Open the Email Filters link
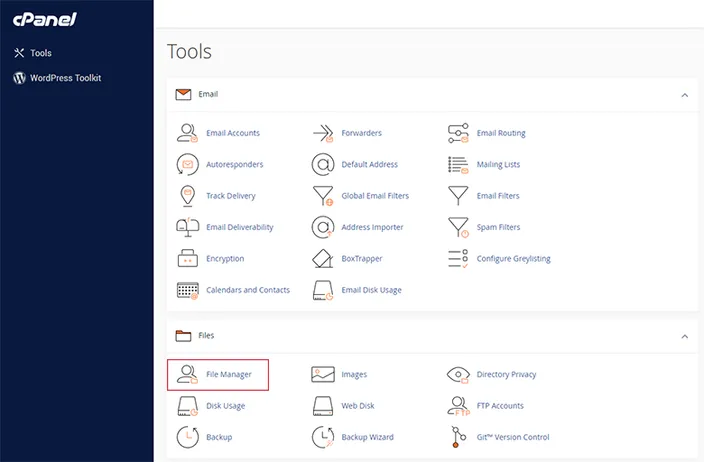 tap(498, 196)
